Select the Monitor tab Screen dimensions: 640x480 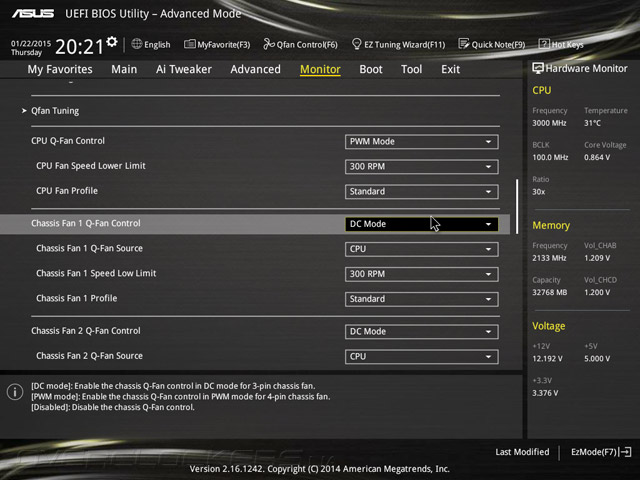coord(320,69)
